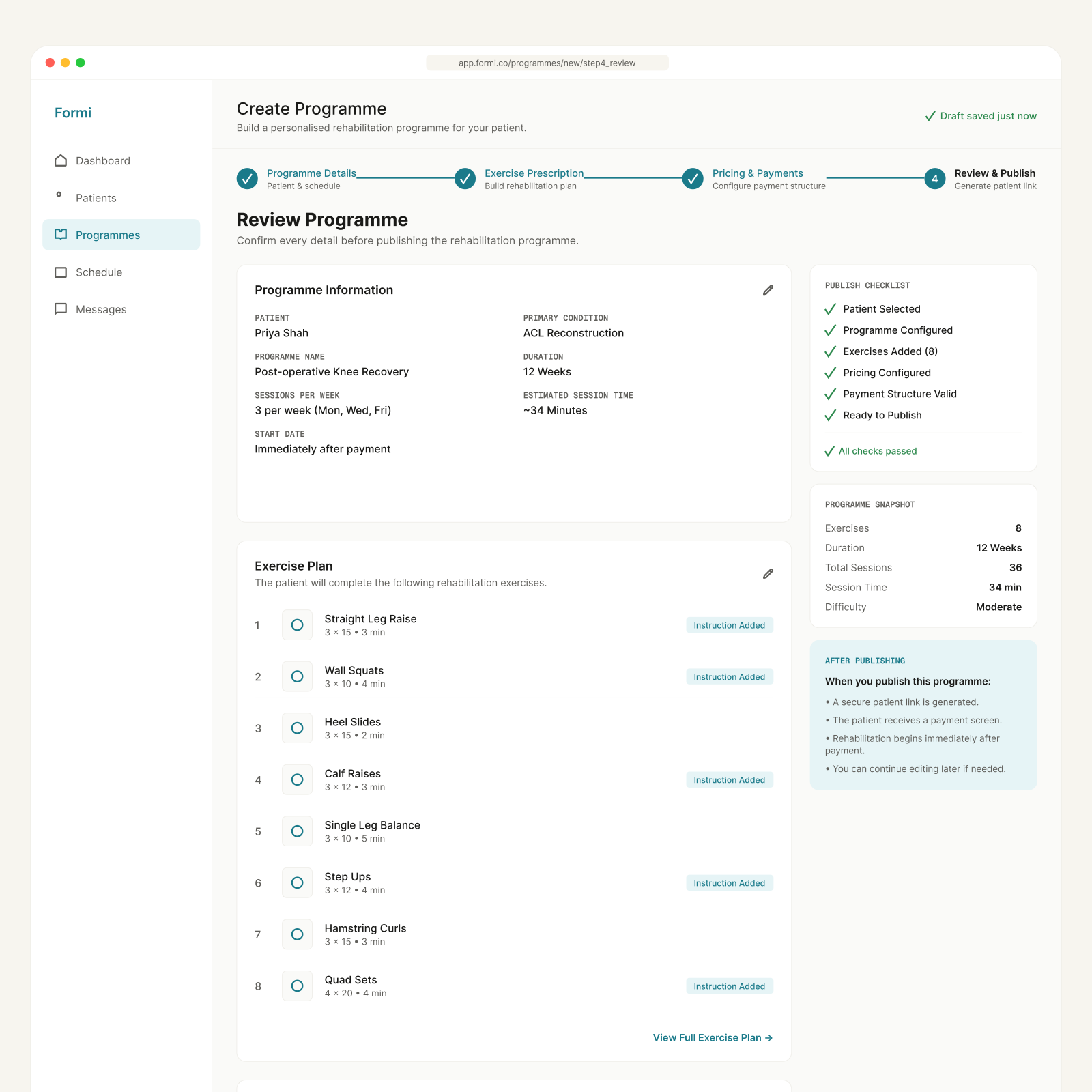1092x1092 pixels.
Task: Click the Hamstring Curls exercise icon
Action: [x=297, y=934]
